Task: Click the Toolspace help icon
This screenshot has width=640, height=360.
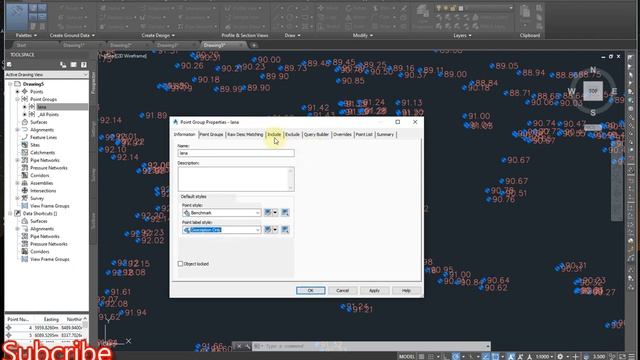Action: 84,64
